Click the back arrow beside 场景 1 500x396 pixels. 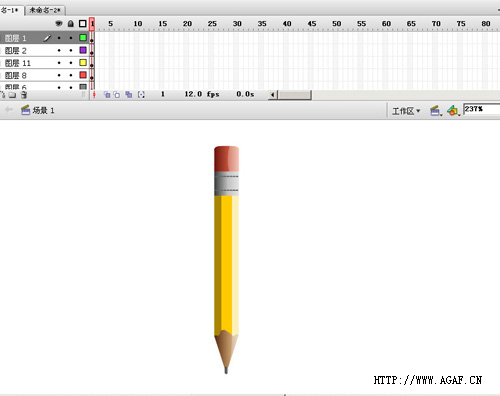(9, 110)
